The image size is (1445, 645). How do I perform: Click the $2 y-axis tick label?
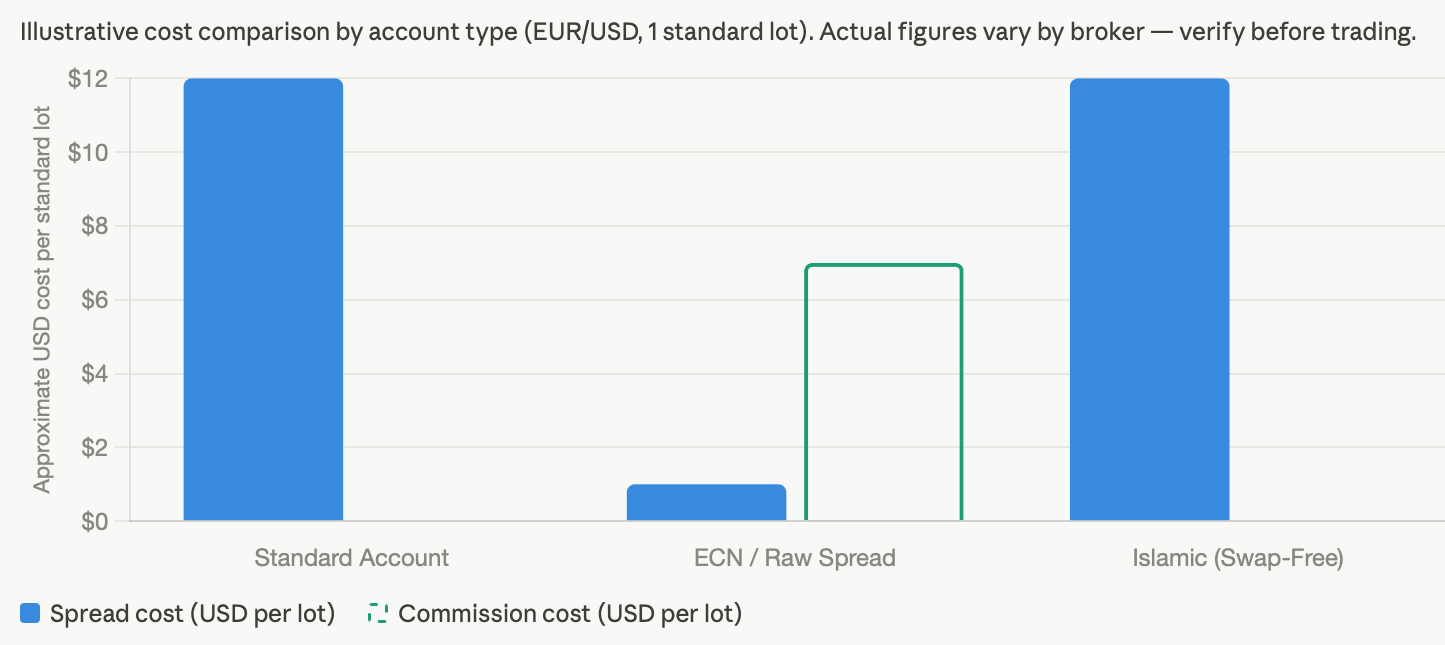(x=94, y=447)
